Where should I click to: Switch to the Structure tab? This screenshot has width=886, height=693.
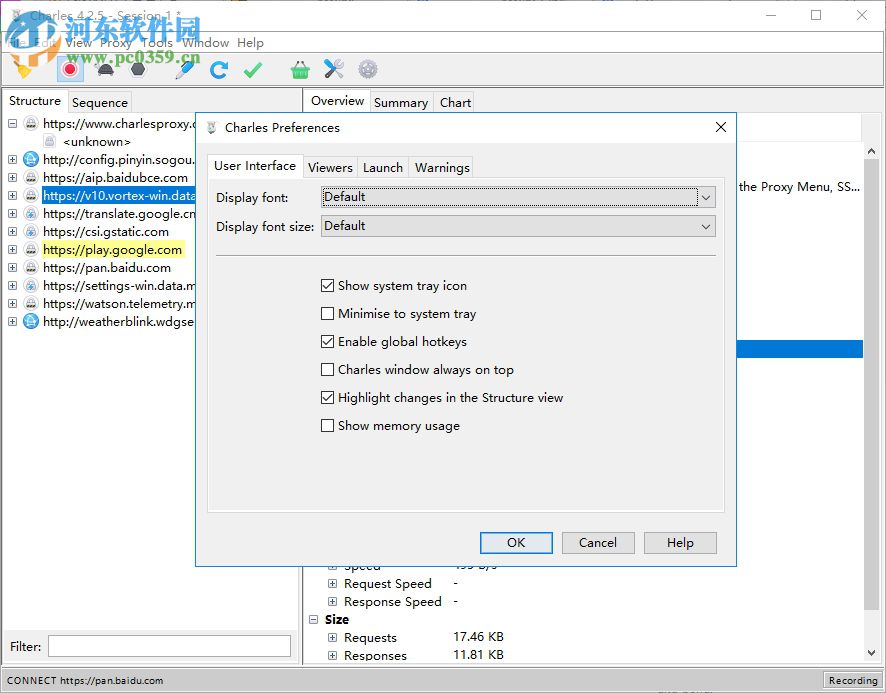[x=35, y=101]
